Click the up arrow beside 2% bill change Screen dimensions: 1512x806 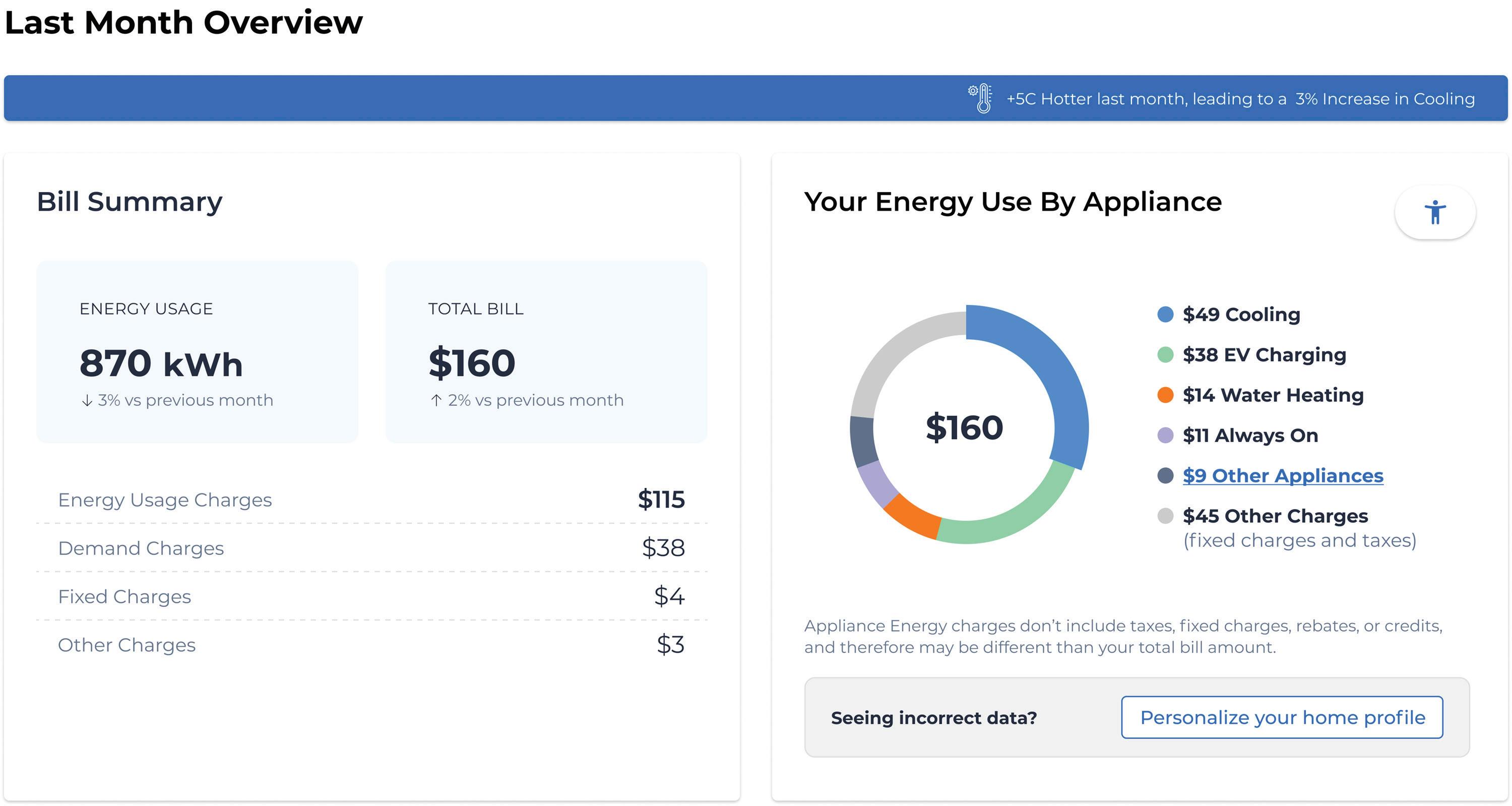(x=435, y=401)
